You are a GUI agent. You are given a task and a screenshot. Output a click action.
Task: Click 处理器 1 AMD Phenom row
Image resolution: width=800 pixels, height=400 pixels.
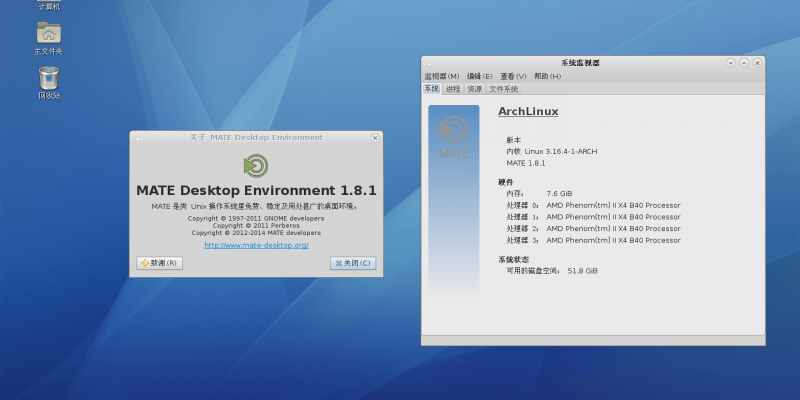[x=593, y=217]
